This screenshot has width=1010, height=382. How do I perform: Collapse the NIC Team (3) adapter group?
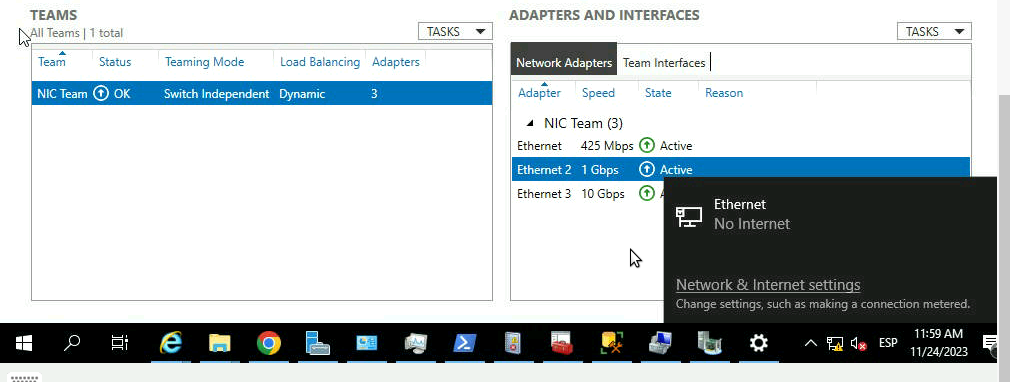530,123
